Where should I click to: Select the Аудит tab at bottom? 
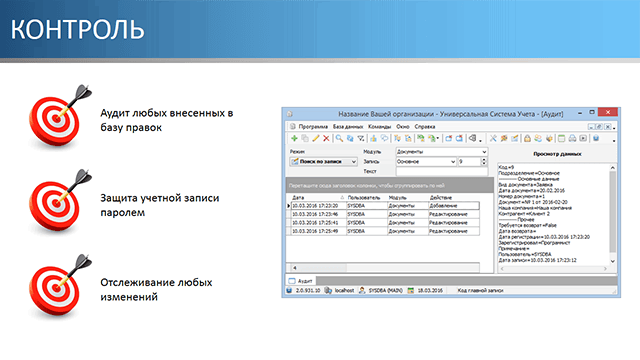[301, 281]
